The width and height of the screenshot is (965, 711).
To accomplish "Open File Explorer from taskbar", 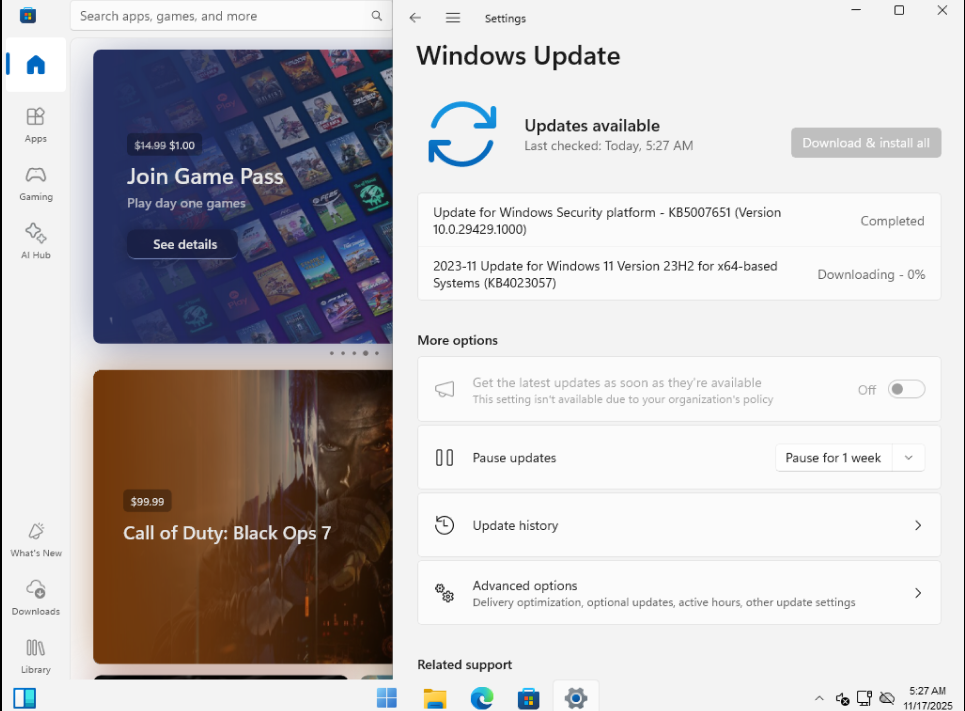I will 434,698.
